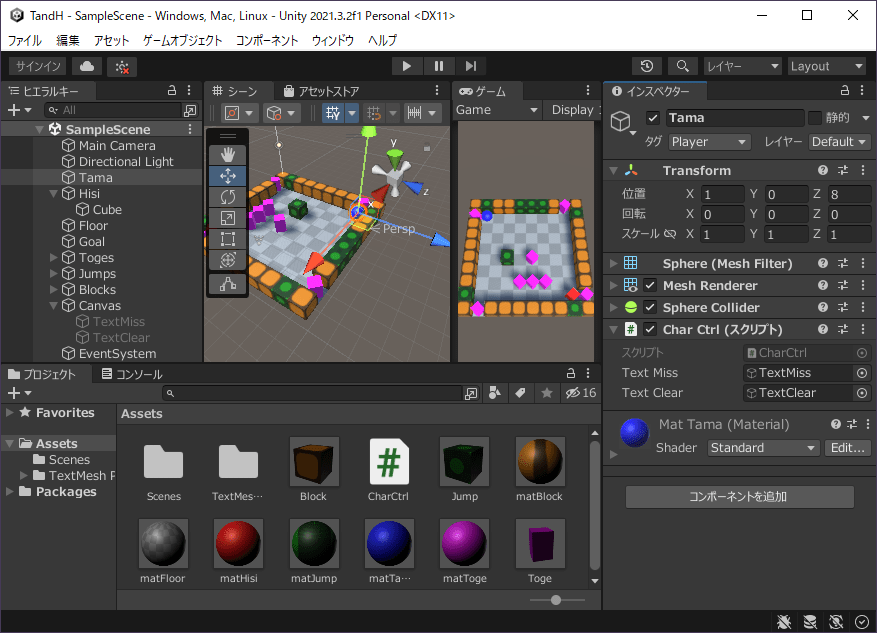Open Sphere Collider three-dot menu
877x633 pixels.
(x=863, y=307)
